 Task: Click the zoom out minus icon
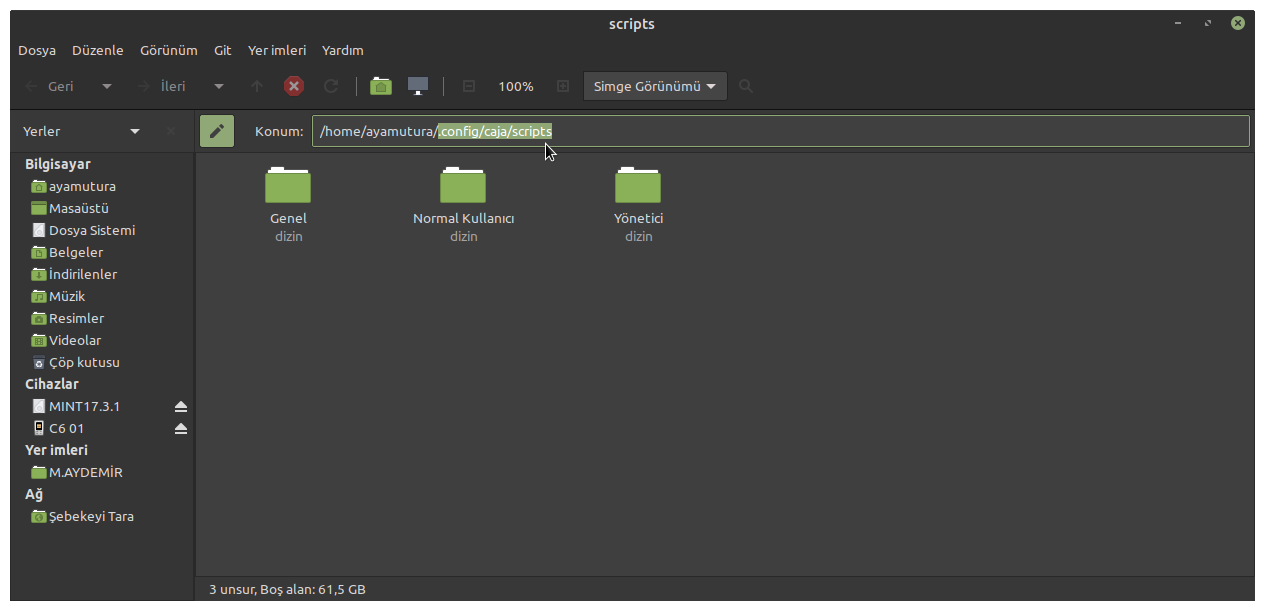coord(468,86)
